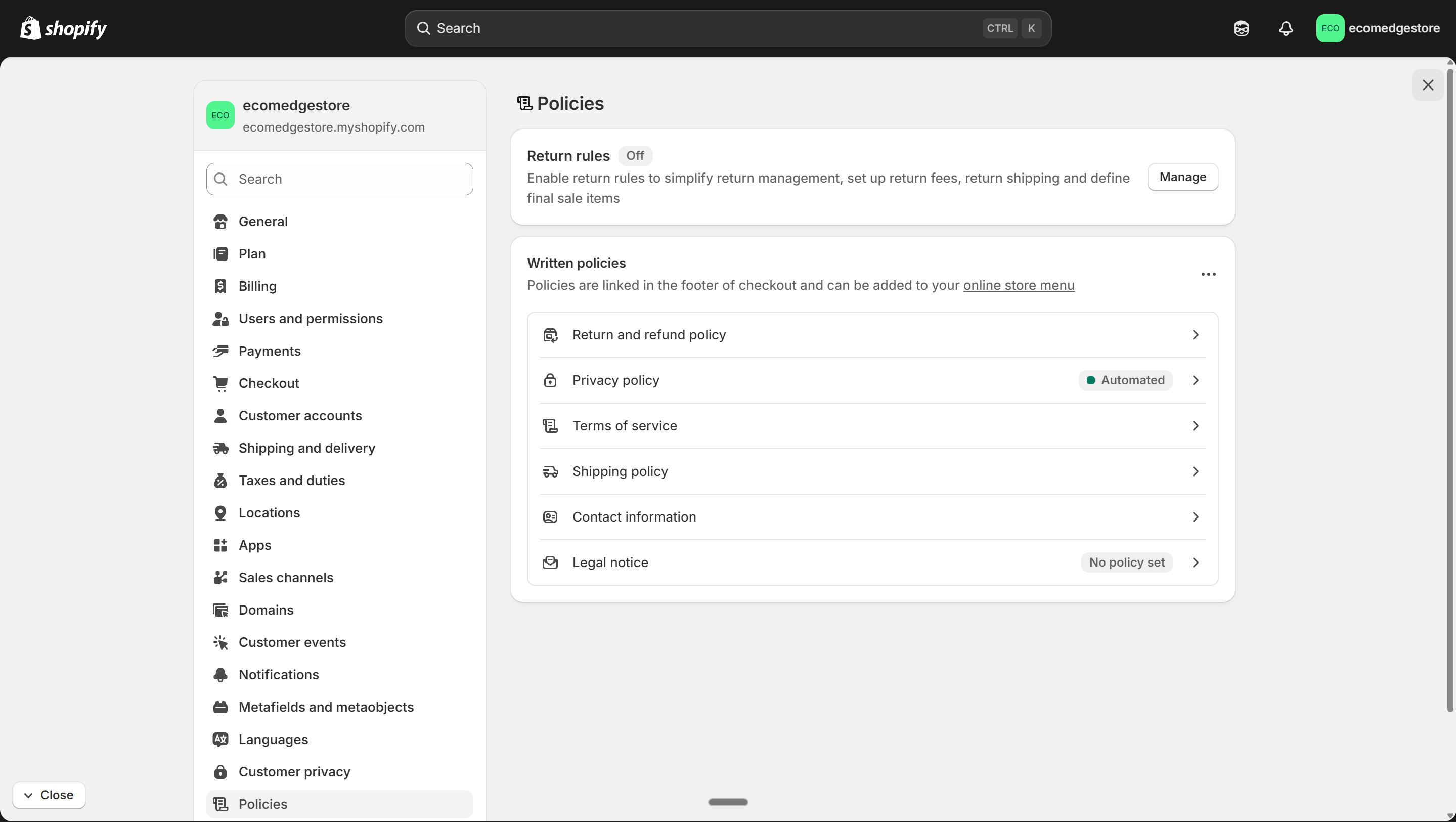Image resolution: width=1456 pixels, height=822 pixels.
Task: Click the Return rules Off badge
Action: tap(635, 155)
